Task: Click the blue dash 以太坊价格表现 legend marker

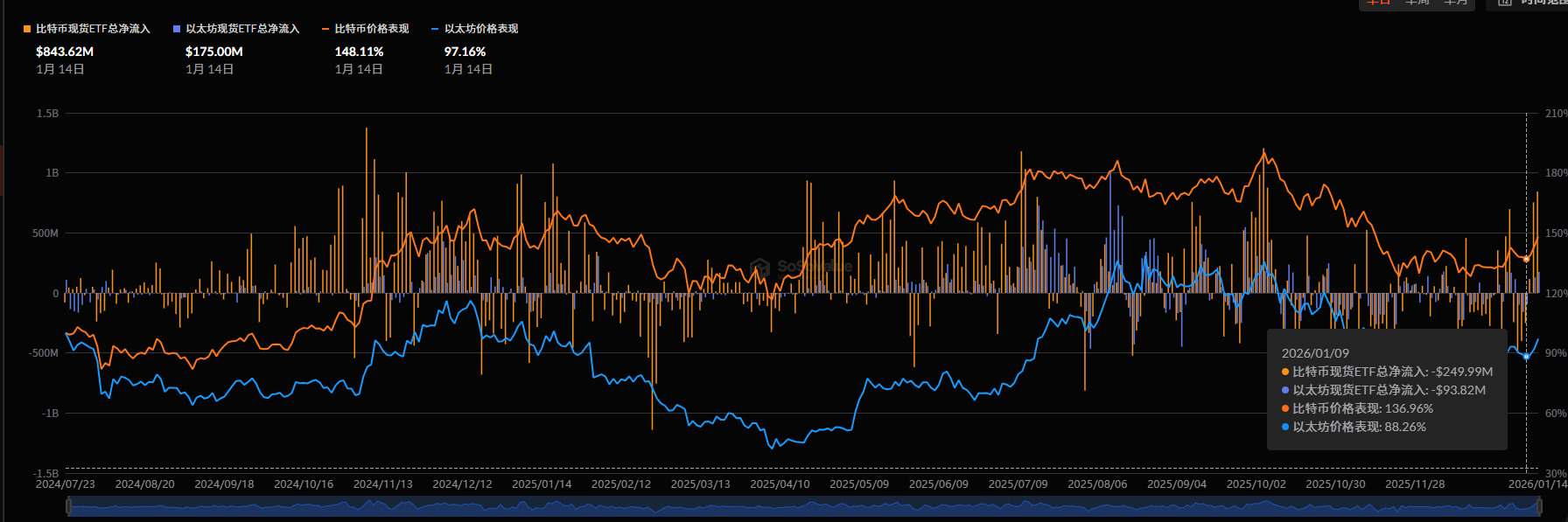Action: [435, 29]
